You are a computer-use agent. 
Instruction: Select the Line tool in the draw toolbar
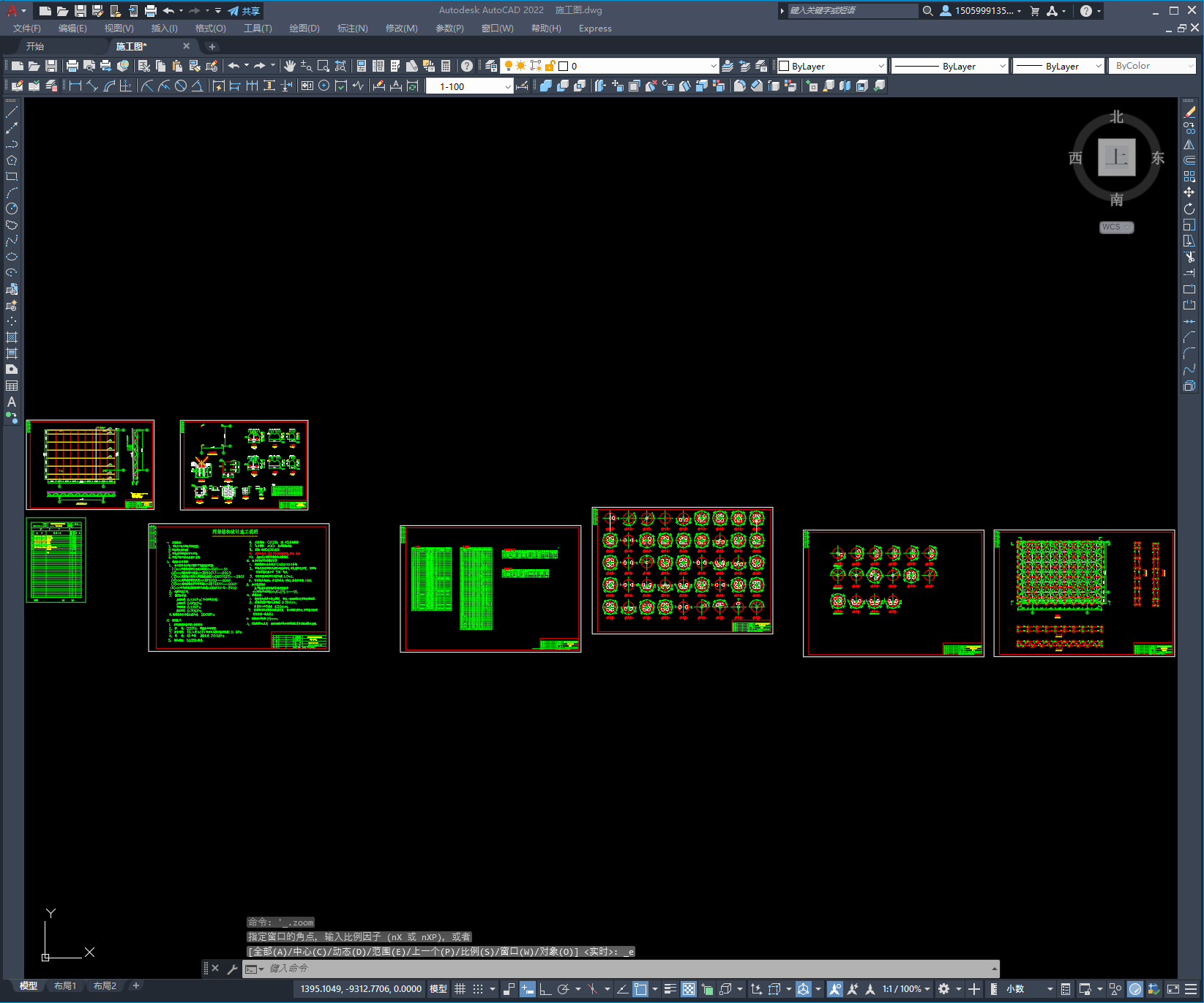[x=12, y=112]
